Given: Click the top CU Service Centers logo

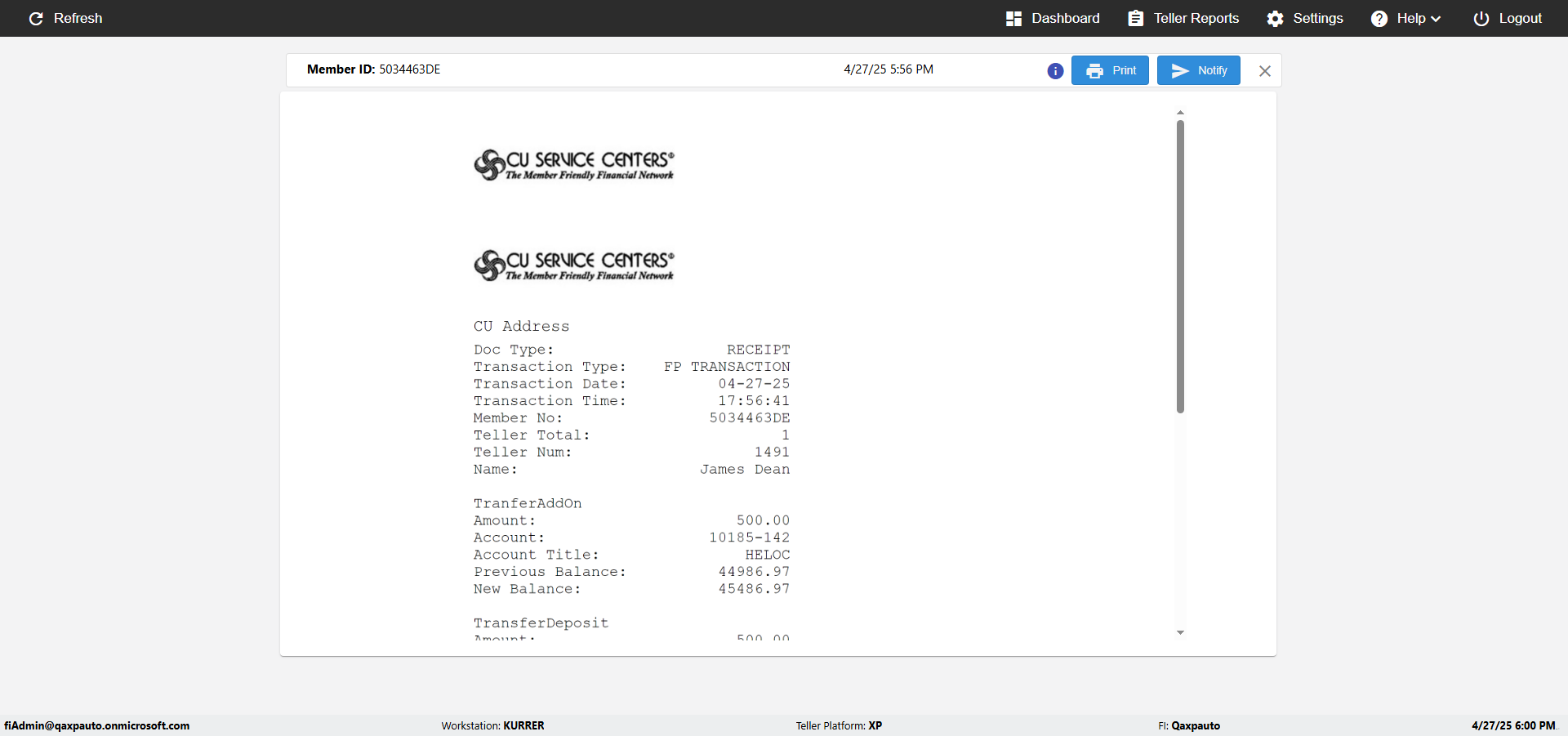Looking at the screenshot, I should point(574,165).
